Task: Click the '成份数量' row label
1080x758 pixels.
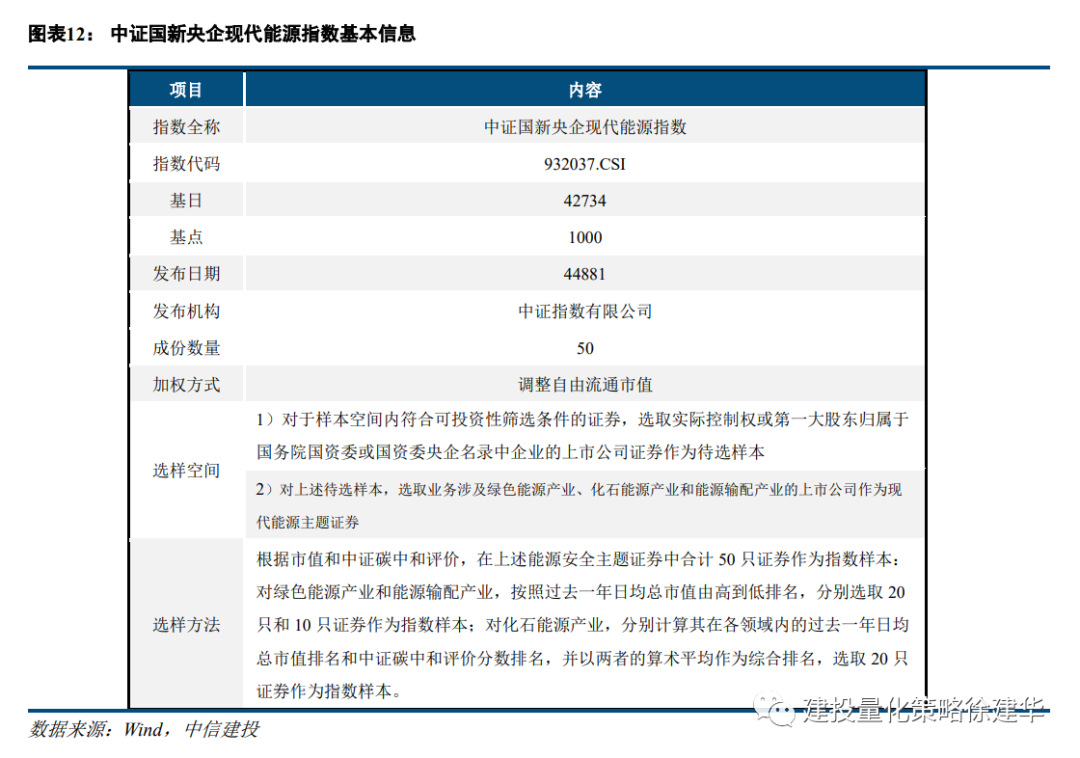Action: click(x=186, y=348)
